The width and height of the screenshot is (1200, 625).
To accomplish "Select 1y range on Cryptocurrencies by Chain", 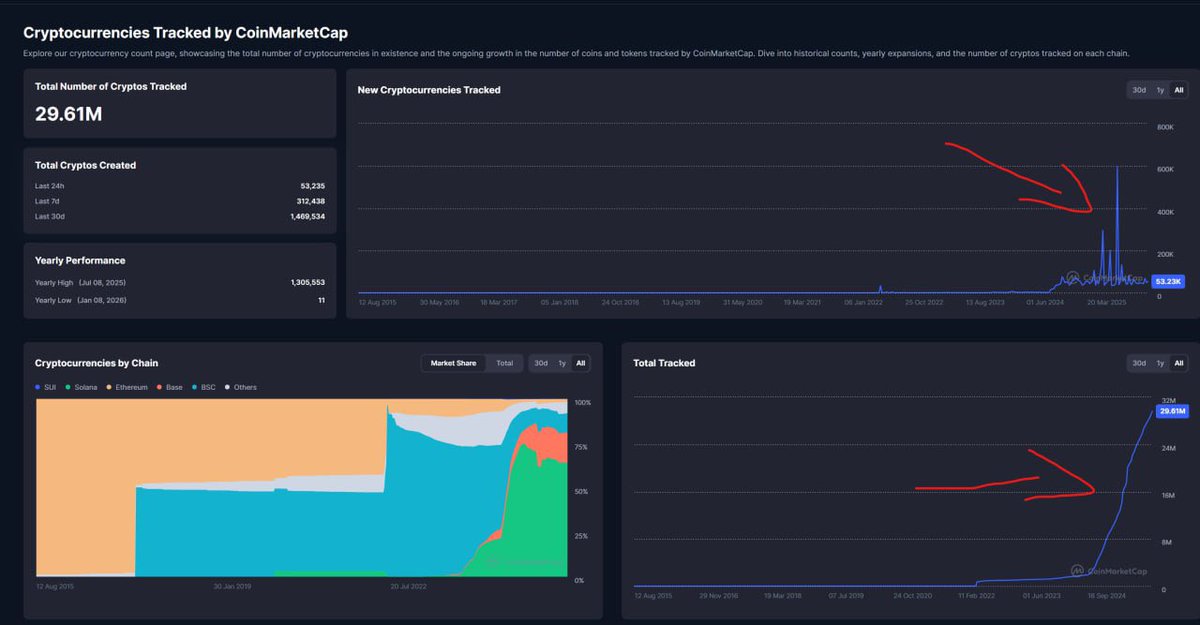I will (562, 363).
